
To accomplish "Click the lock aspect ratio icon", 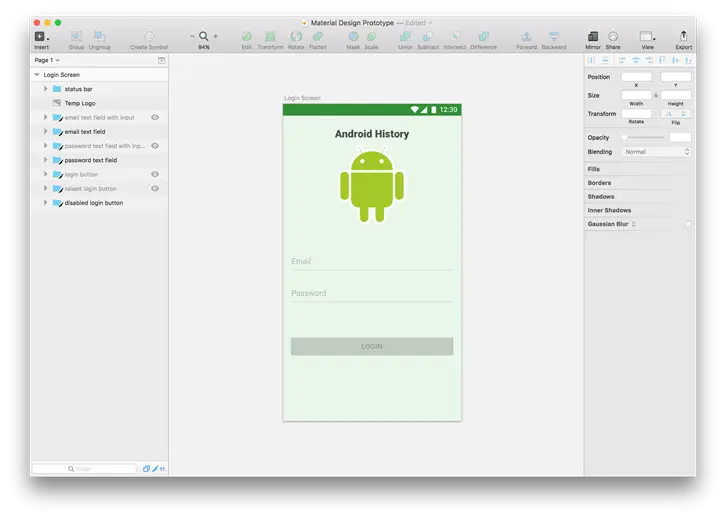I will pyautogui.click(x=656, y=95).
